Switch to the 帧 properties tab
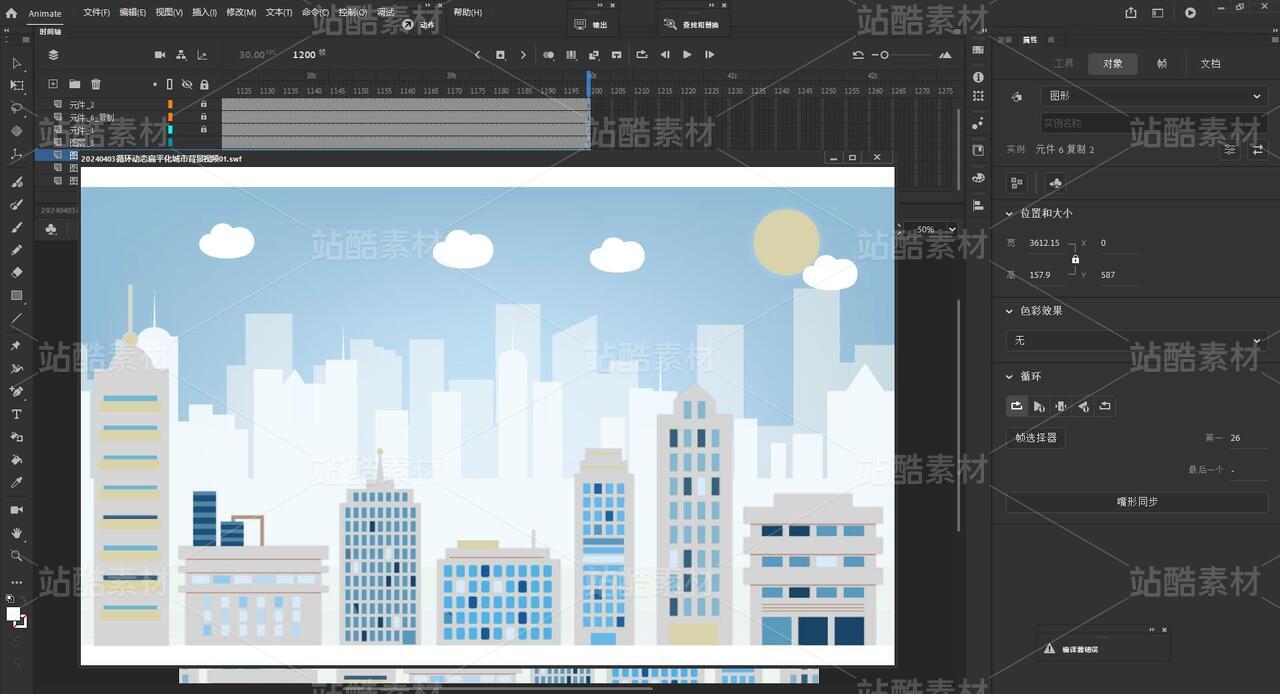Image resolution: width=1280 pixels, height=694 pixels. (x=1161, y=63)
